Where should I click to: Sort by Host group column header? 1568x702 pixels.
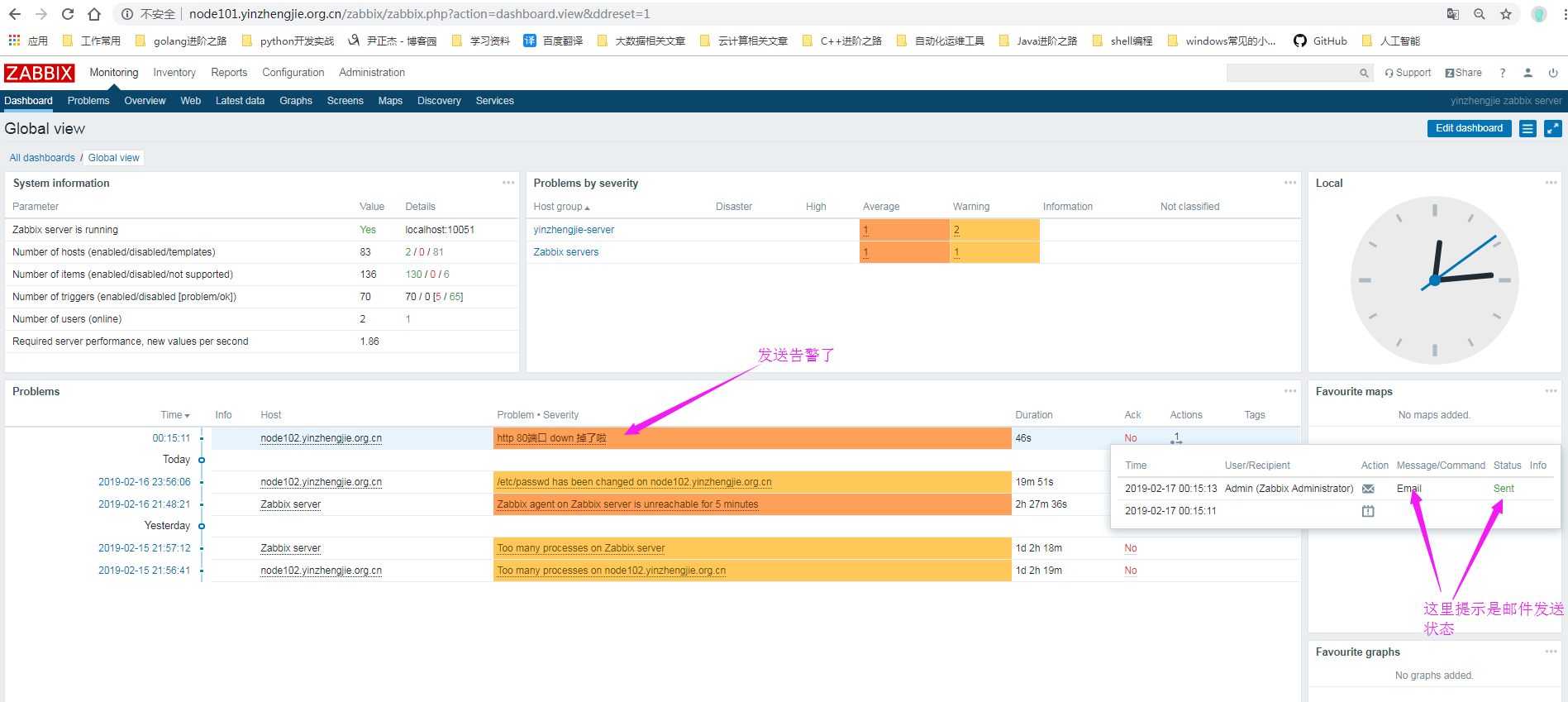(561, 207)
